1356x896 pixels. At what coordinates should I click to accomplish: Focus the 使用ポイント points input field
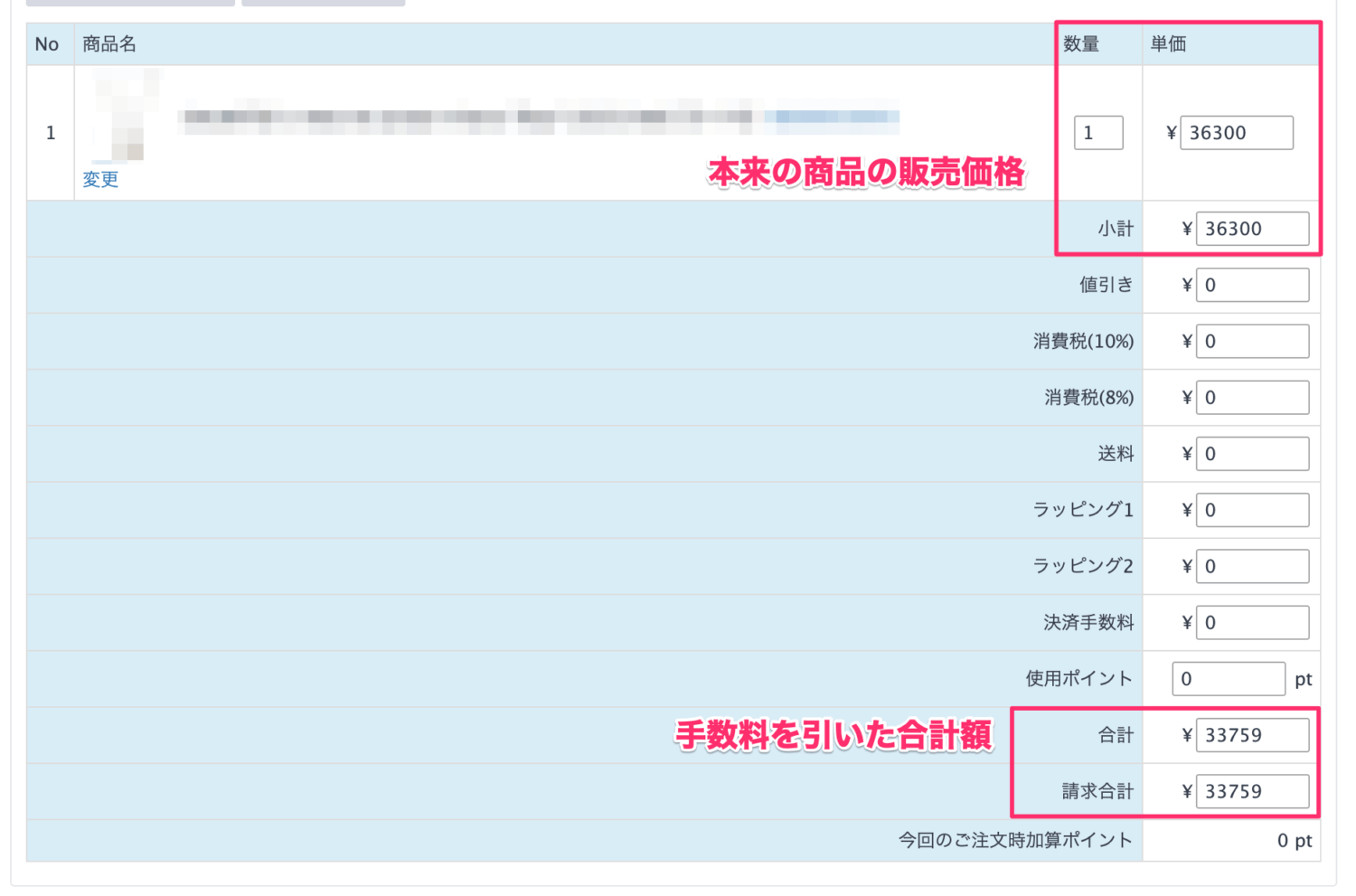(1228, 679)
